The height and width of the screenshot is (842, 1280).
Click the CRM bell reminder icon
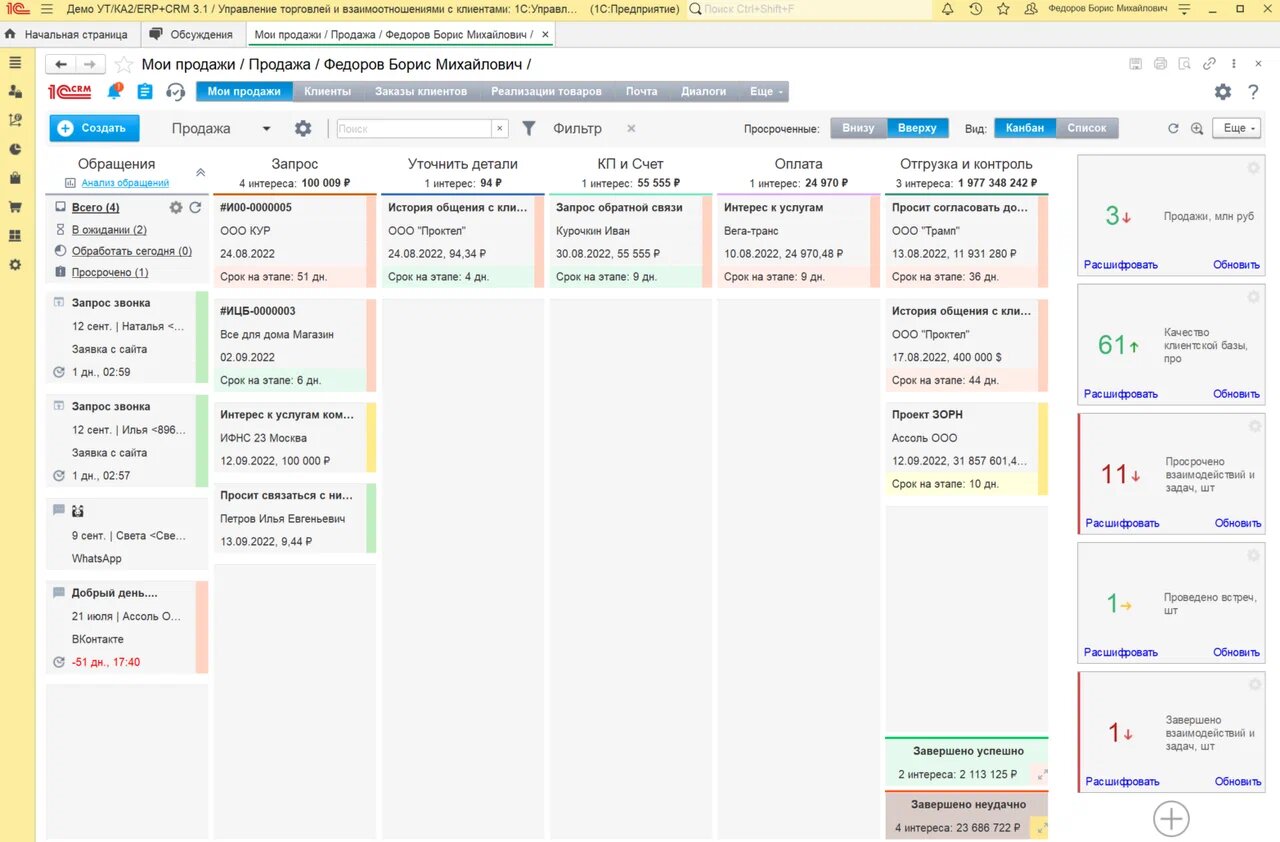[114, 91]
